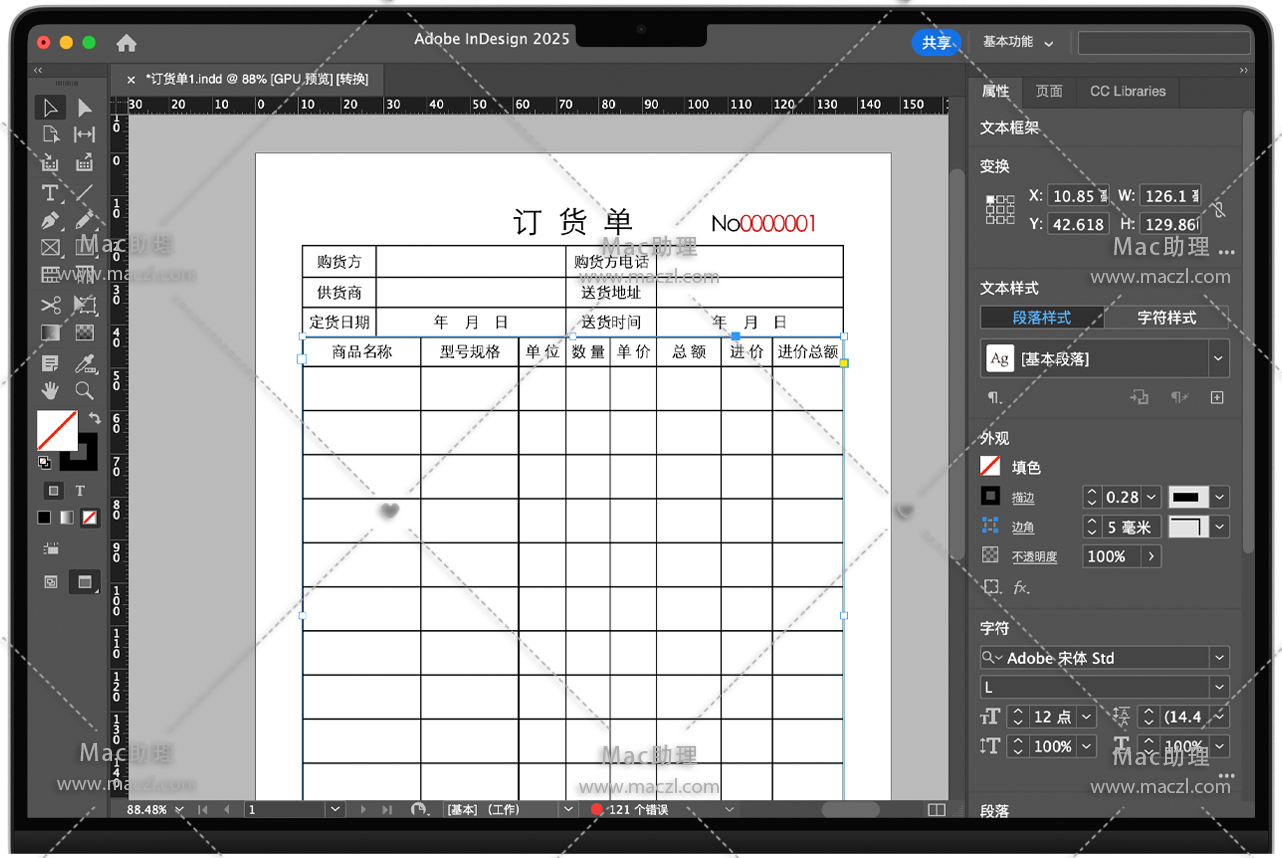The image size is (1282, 858).
Task: Switch to the 页面 panel tab
Action: (x=1049, y=91)
